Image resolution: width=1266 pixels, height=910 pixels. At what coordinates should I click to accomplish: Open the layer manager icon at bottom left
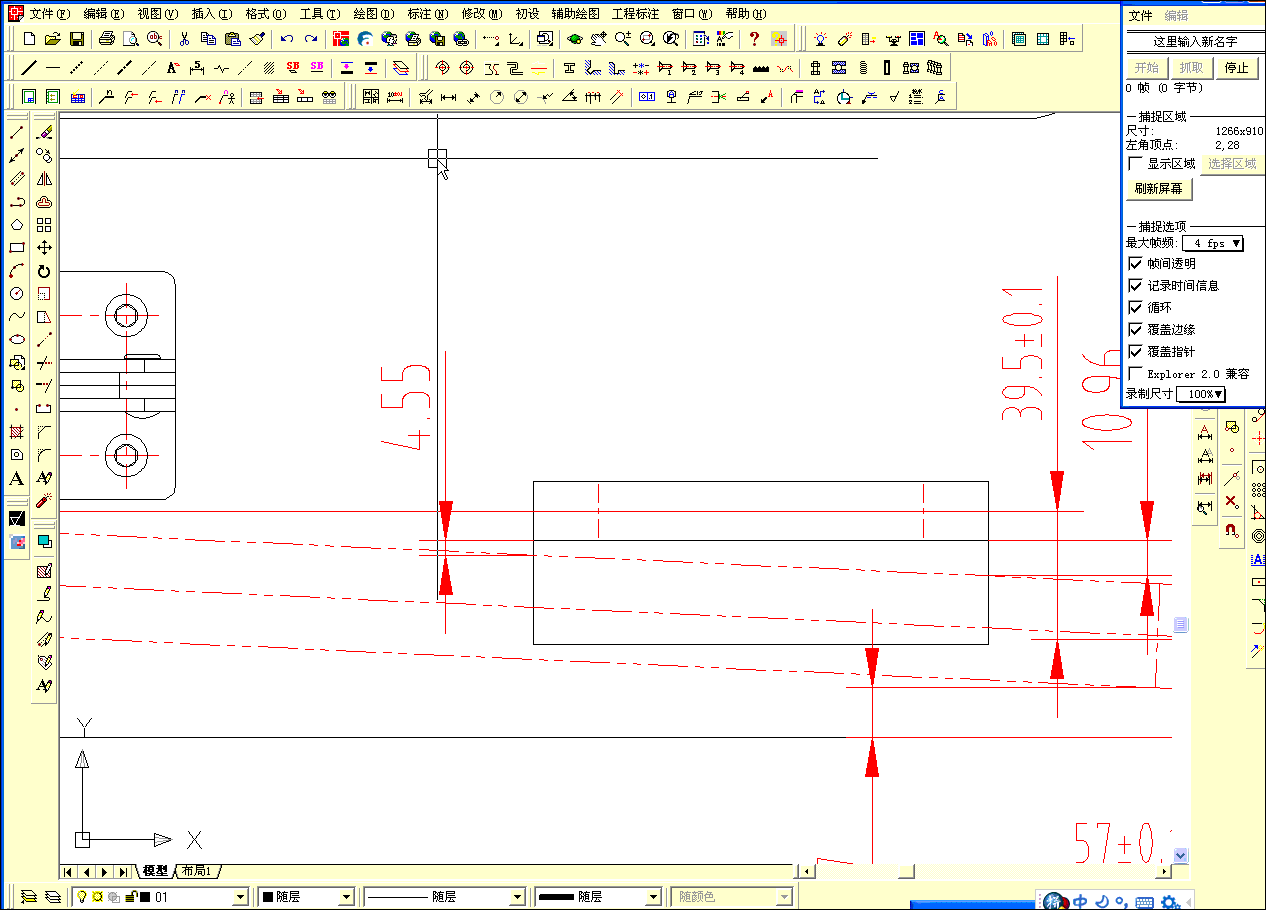tap(29, 897)
